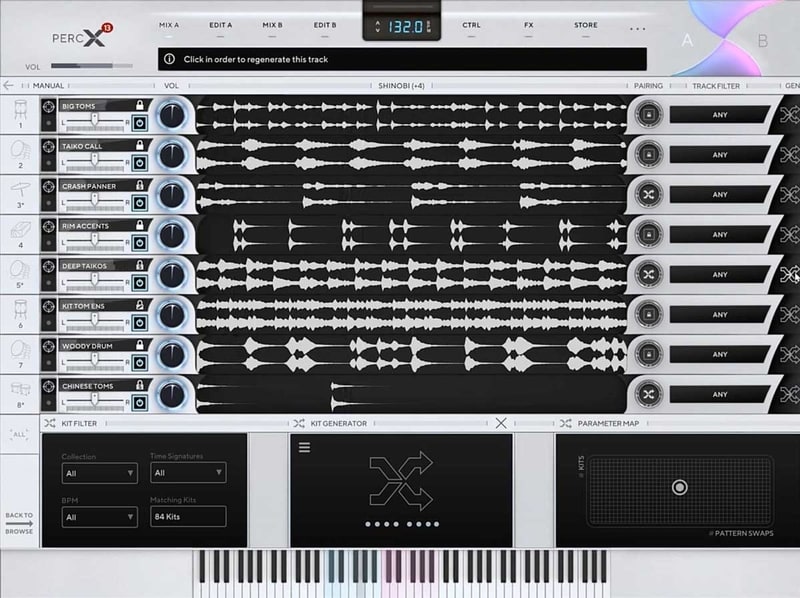The width and height of the screenshot is (800, 598).
Task: Click the pairing dial icon on Rim Accents
Action: click(650, 235)
